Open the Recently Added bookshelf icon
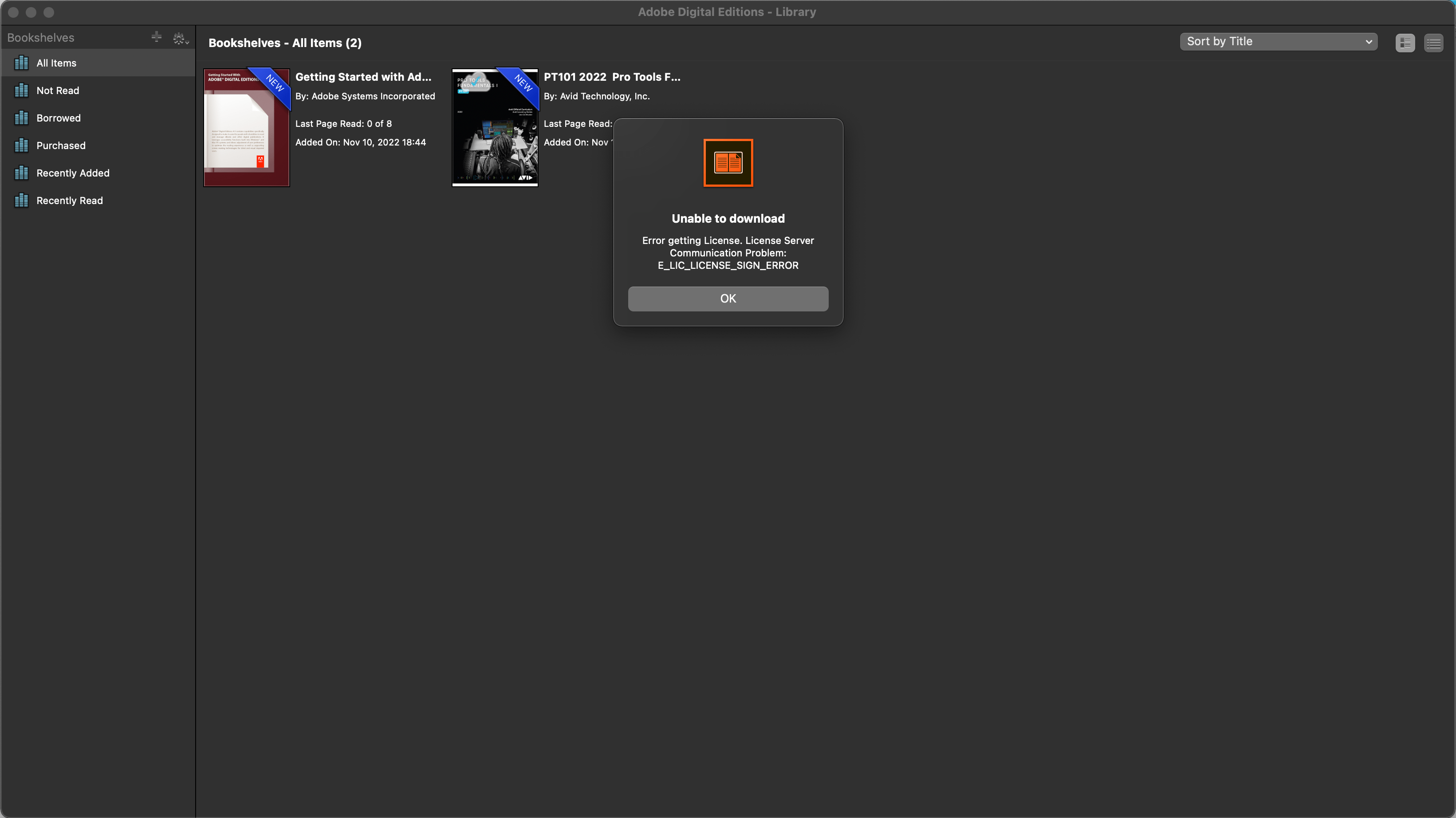Viewport: 1456px width, 818px height. click(21, 173)
